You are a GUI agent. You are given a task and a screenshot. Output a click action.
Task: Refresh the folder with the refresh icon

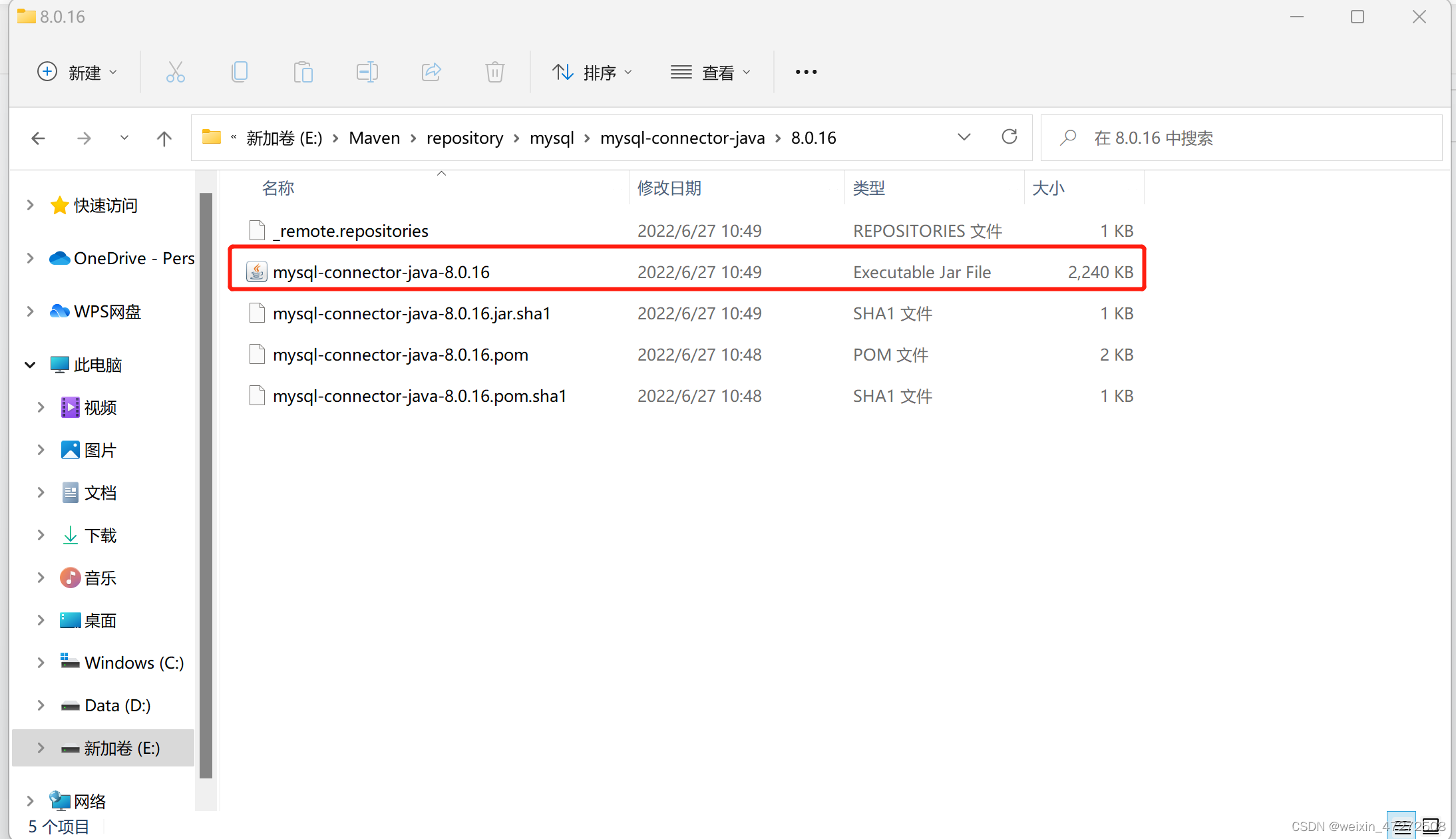click(x=1009, y=137)
